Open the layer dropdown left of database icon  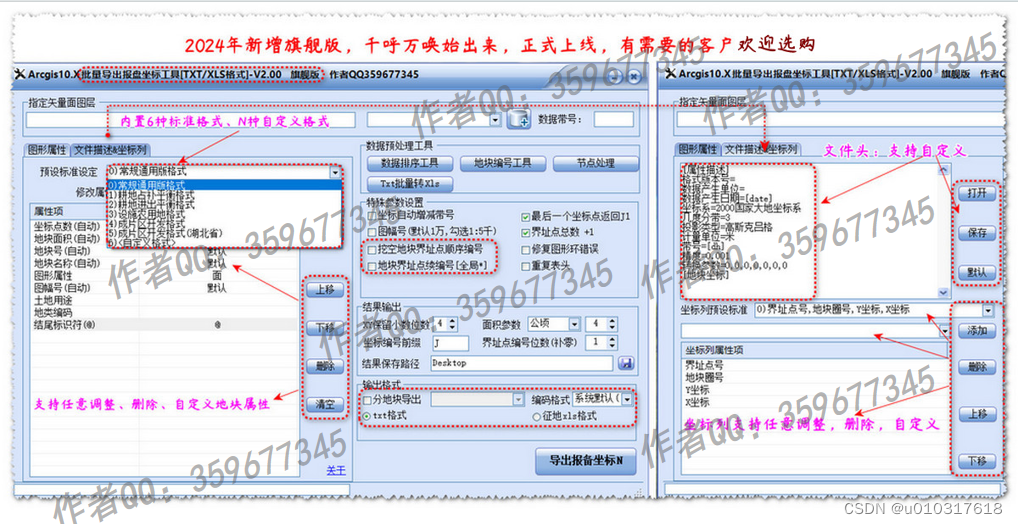click(495, 120)
